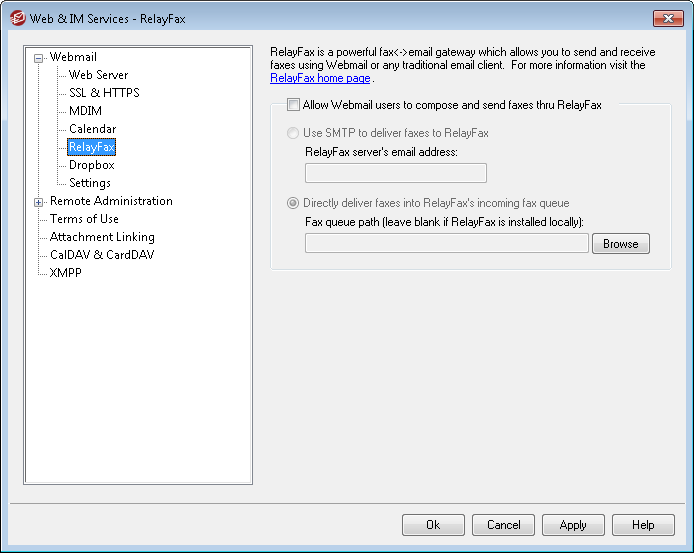Select SSL & HTTPS in the tree
694x553 pixels.
104,93
